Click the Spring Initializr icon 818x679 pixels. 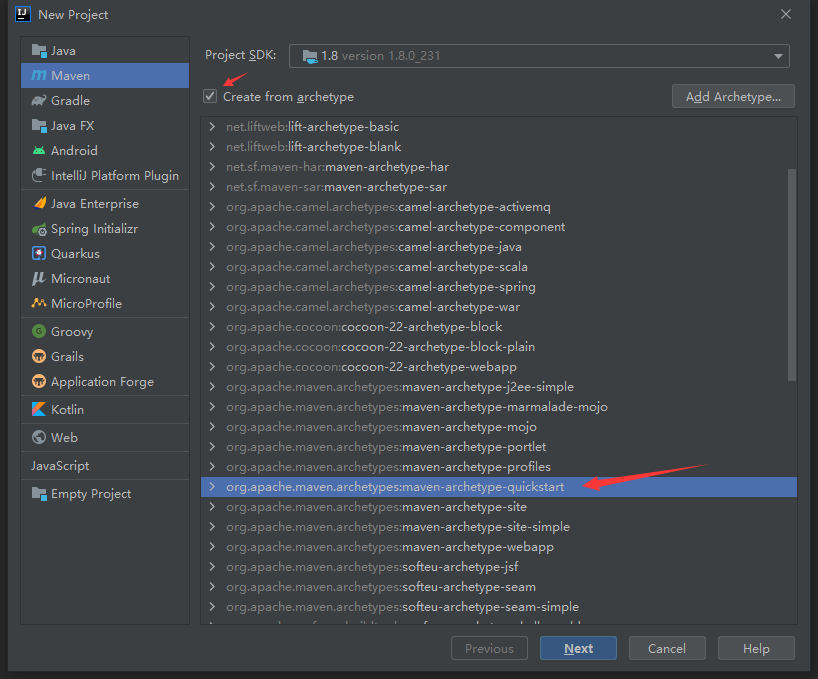39,229
